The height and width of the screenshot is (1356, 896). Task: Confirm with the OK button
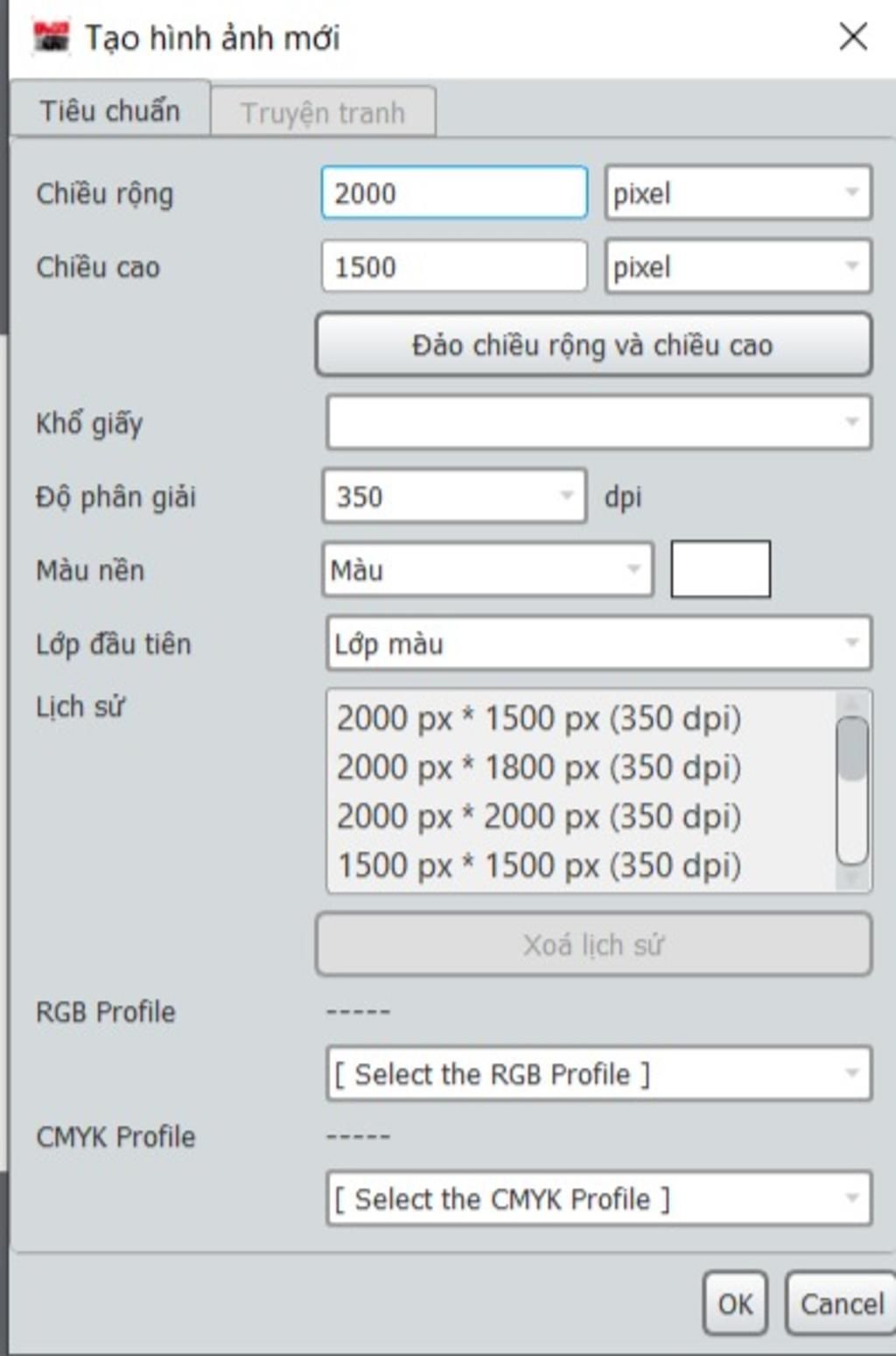pyautogui.click(x=735, y=1303)
